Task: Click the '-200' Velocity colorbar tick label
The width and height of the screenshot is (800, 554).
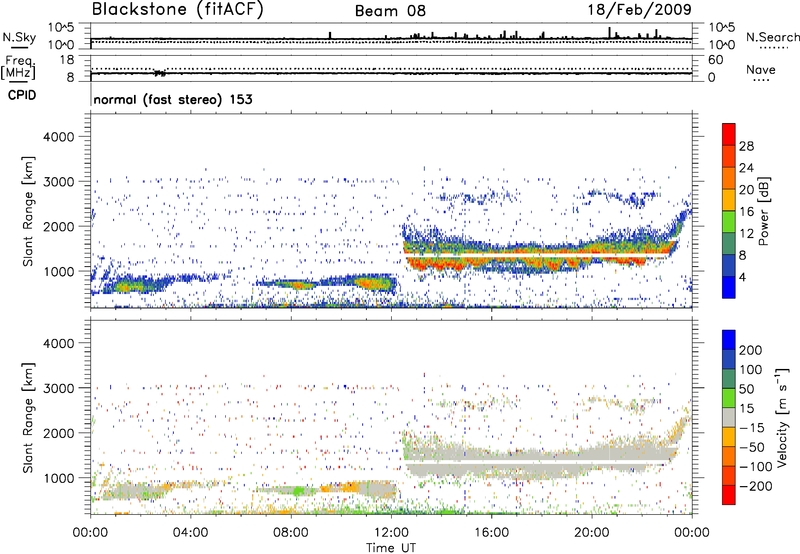Action: point(756,486)
